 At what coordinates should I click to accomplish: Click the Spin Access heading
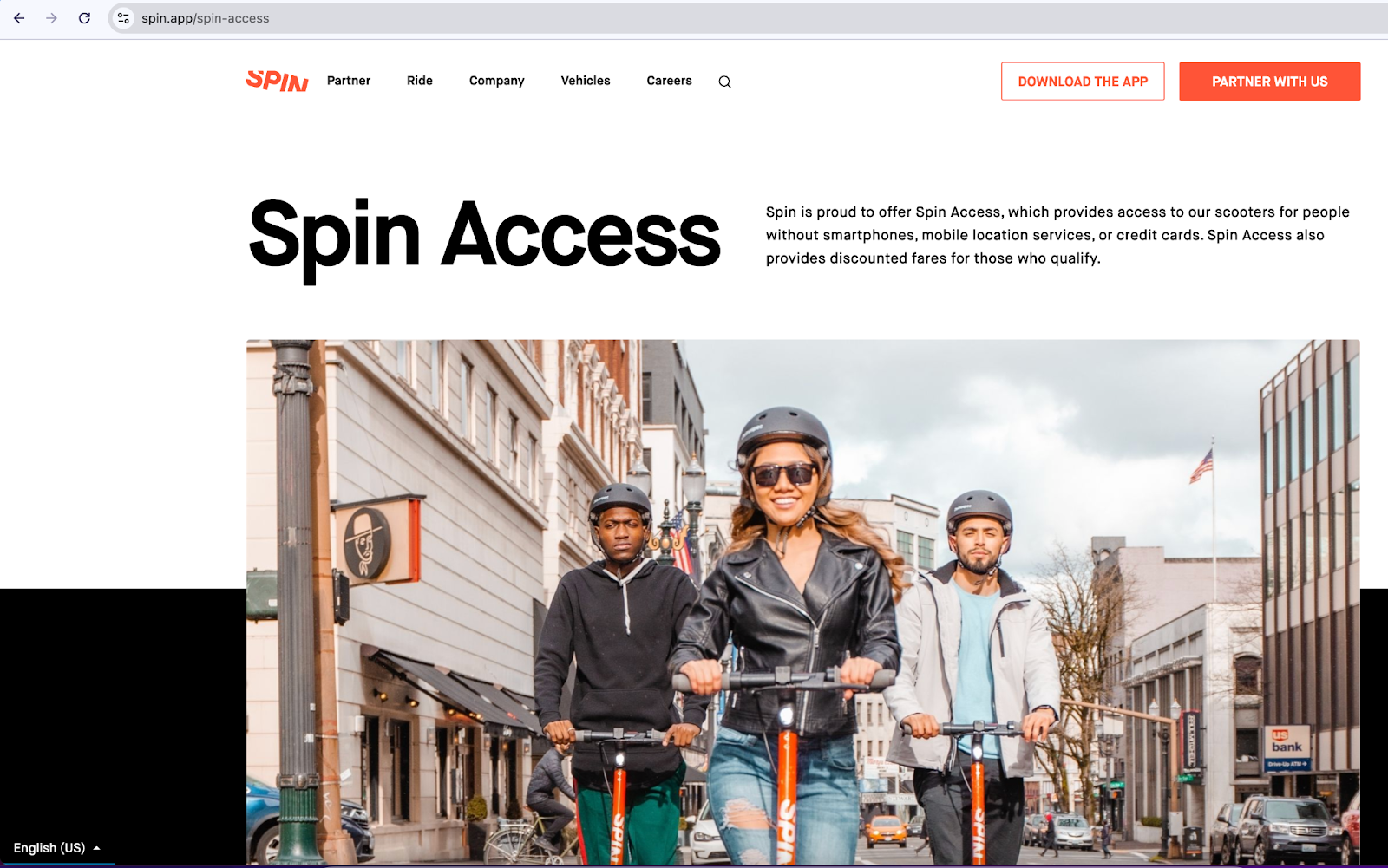pos(484,236)
